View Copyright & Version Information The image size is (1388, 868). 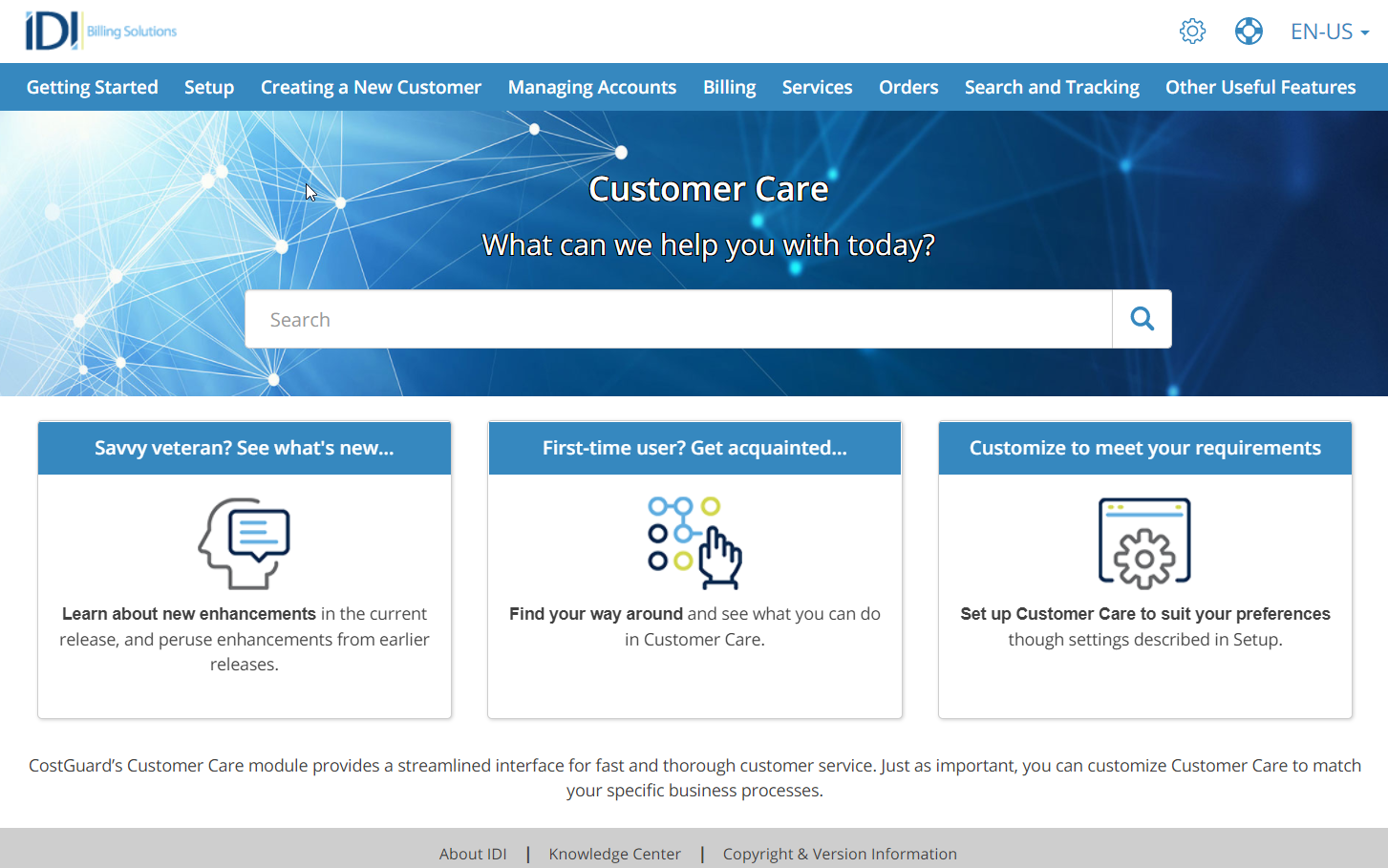pos(840,854)
